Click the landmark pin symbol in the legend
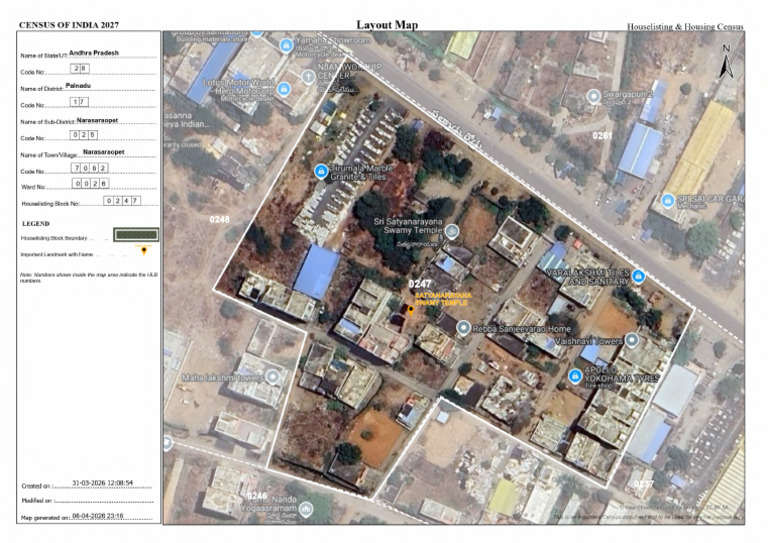 point(144,251)
